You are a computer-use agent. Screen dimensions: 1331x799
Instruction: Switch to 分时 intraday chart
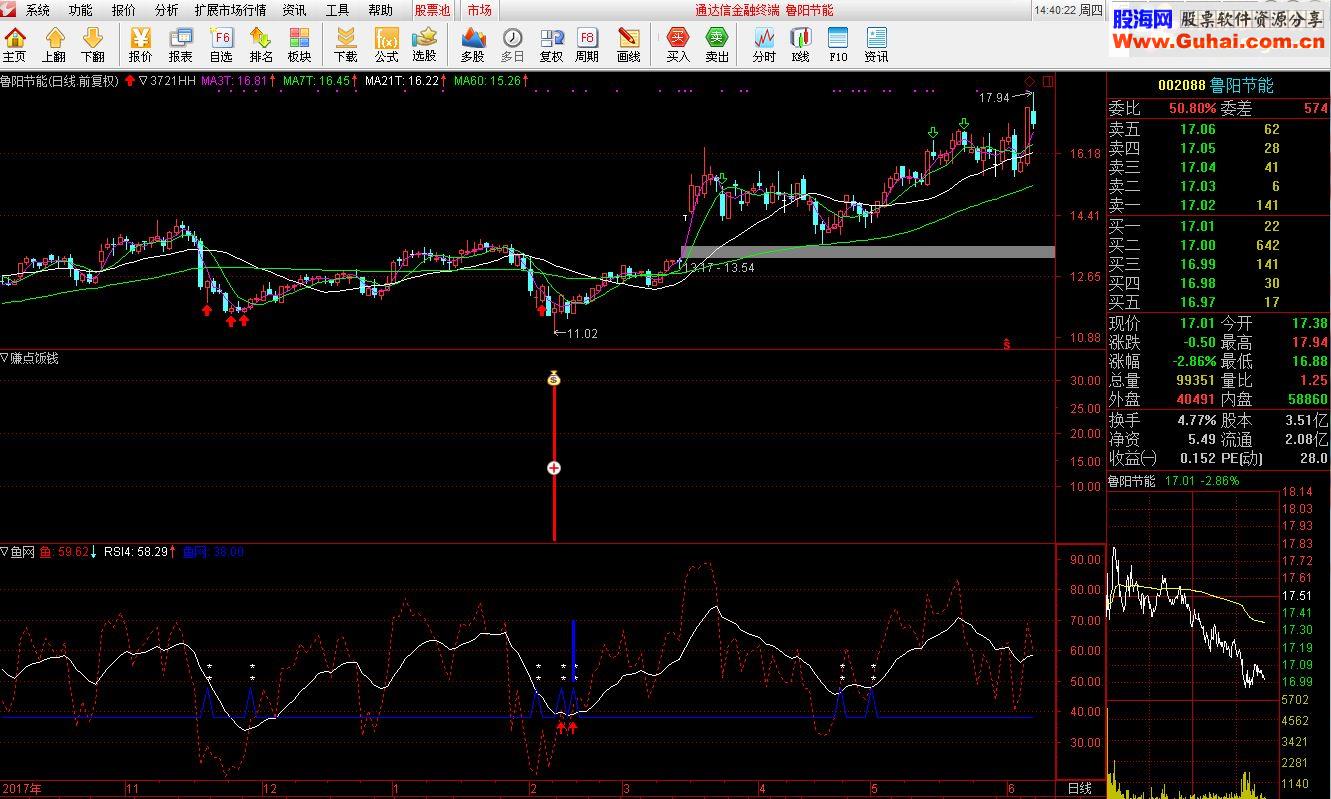click(x=764, y=45)
